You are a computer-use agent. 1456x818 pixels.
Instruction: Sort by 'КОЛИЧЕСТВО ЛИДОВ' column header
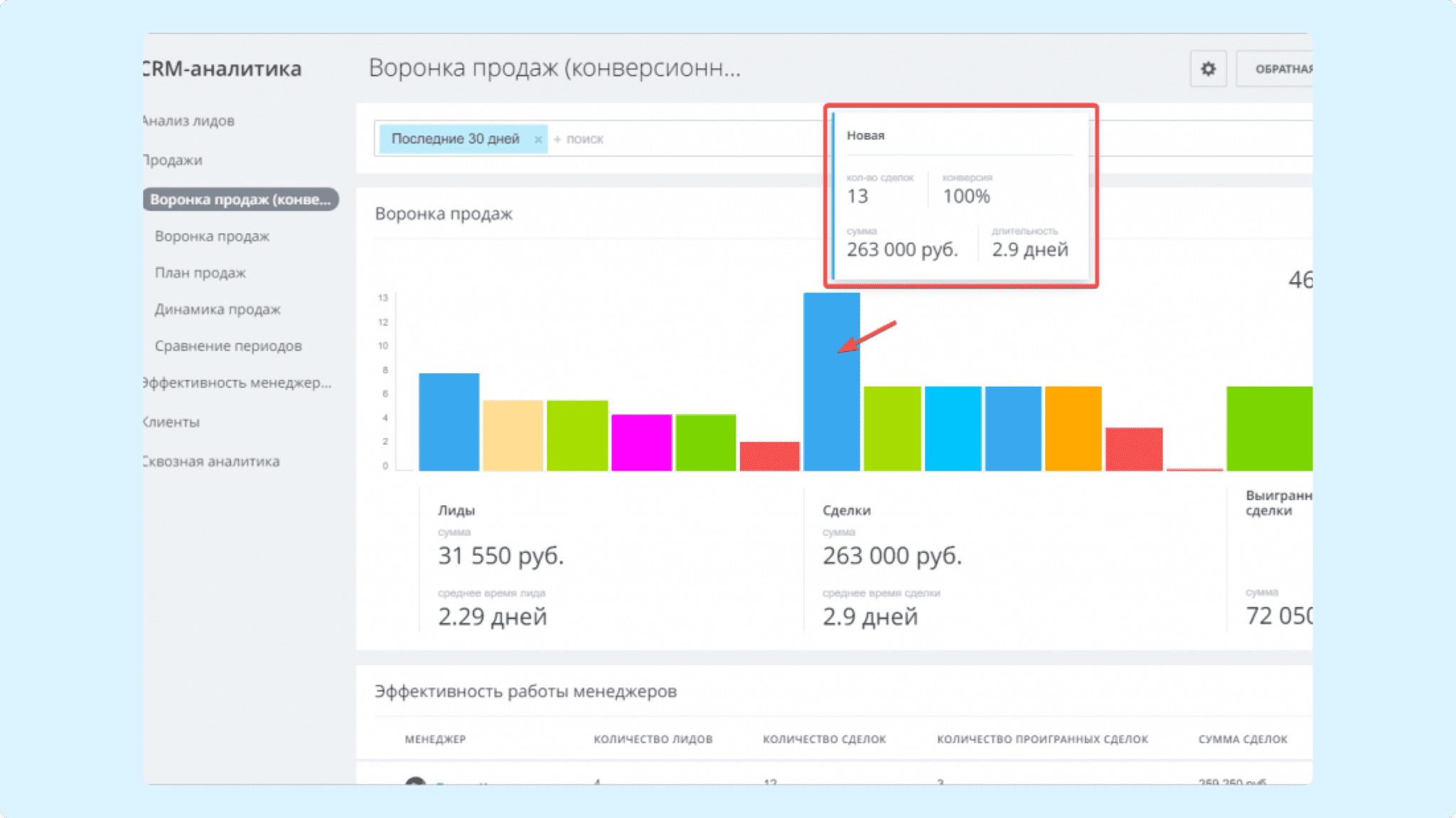pyautogui.click(x=653, y=739)
